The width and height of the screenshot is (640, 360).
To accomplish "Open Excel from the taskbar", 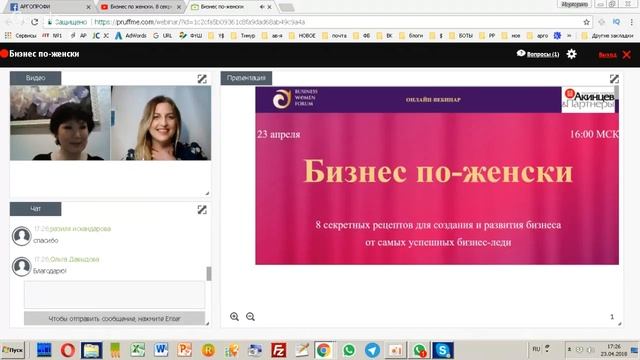I will (138, 350).
